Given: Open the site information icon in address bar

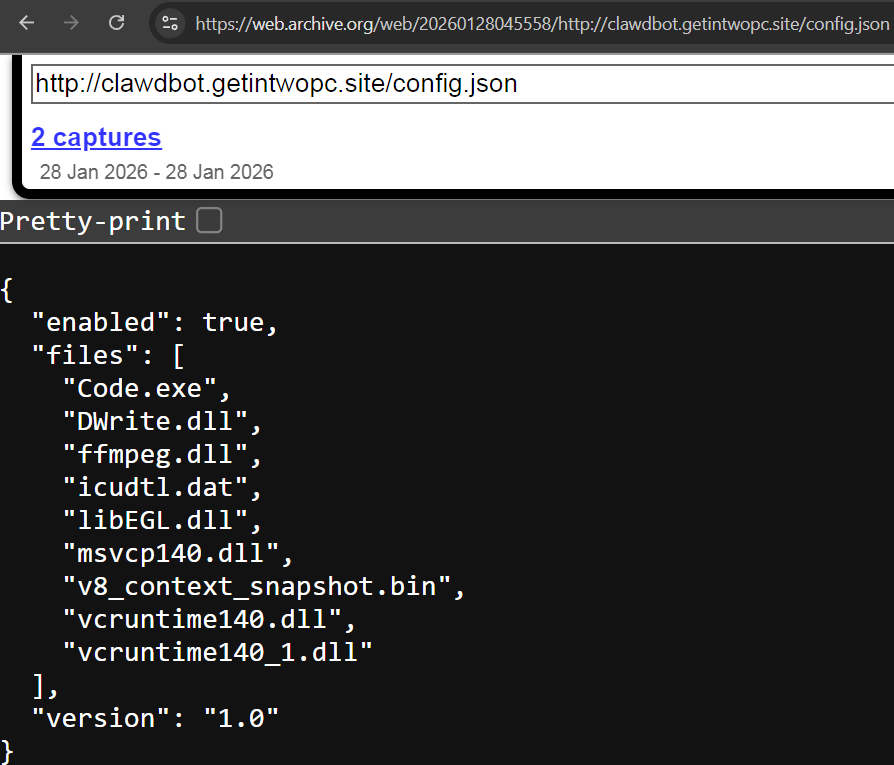Looking at the screenshot, I should 170,23.
